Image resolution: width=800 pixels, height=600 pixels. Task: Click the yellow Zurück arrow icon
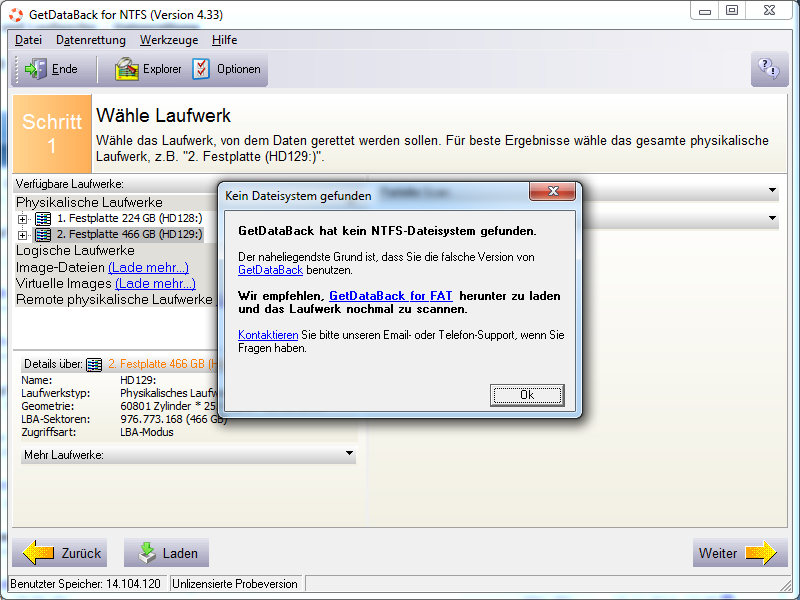click(x=38, y=553)
